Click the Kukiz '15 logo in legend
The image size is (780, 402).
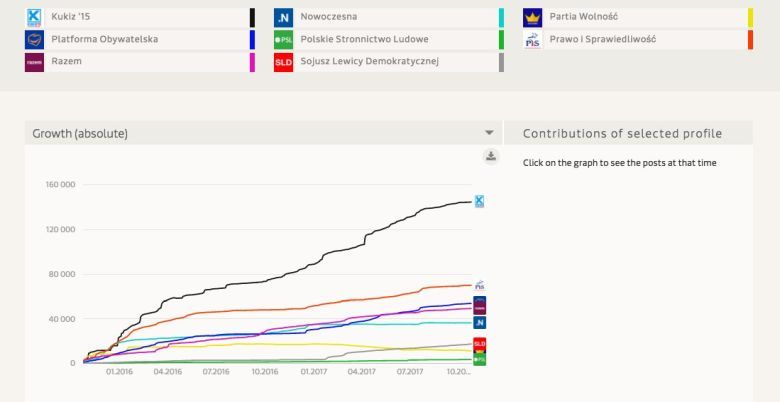tap(34, 17)
